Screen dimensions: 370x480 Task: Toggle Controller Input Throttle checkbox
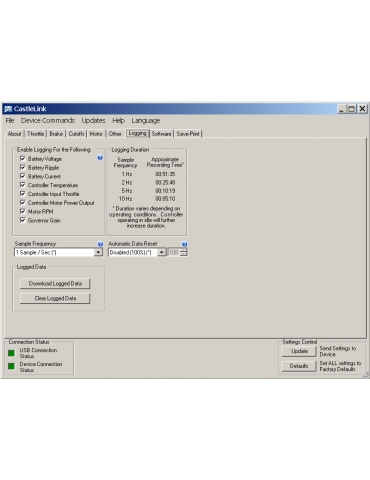(x=23, y=194)
